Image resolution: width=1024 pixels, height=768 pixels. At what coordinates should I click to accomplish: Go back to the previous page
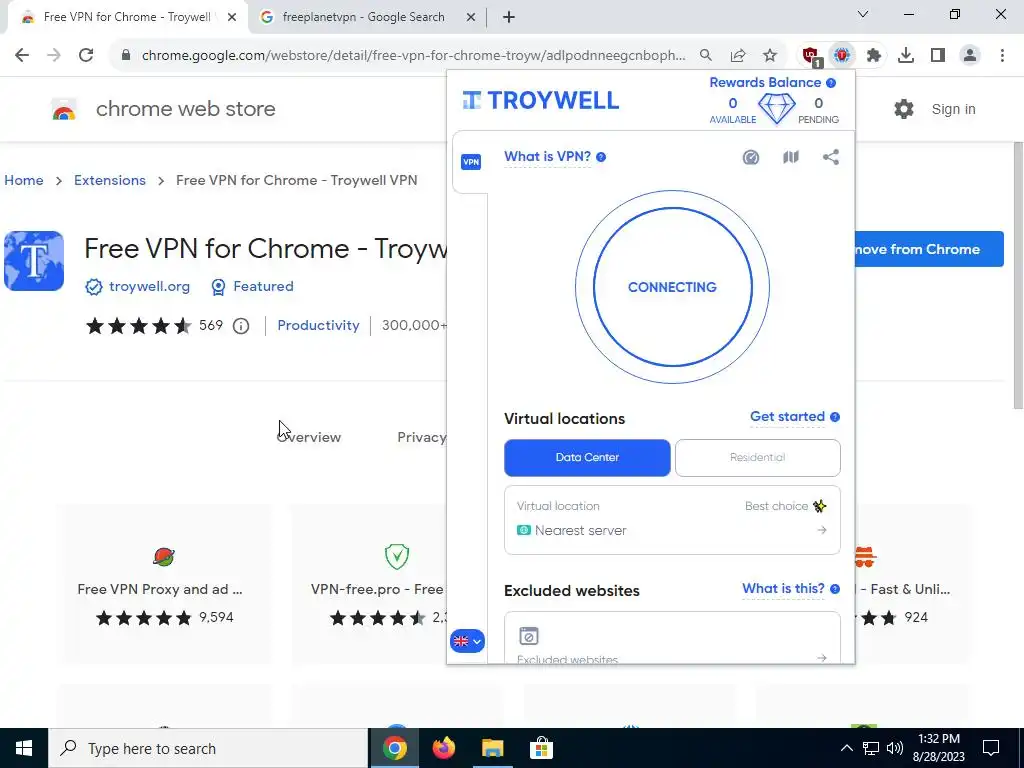[22, 56]
